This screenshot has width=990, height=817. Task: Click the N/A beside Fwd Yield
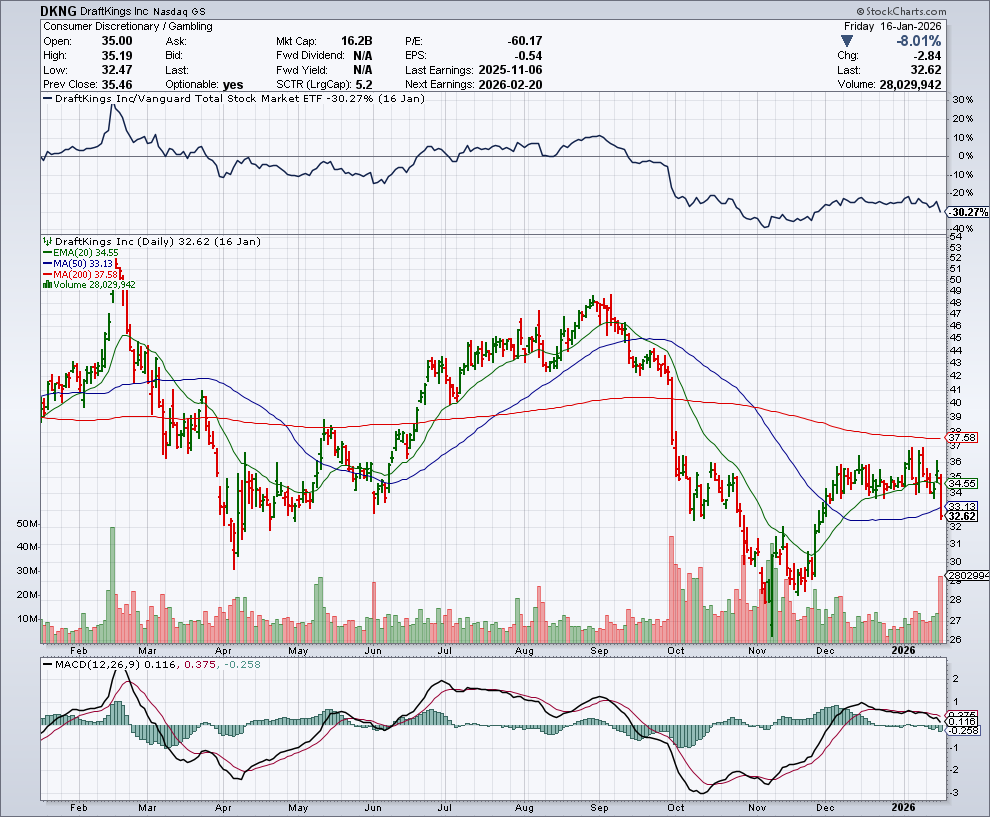[x=362, y=70]
